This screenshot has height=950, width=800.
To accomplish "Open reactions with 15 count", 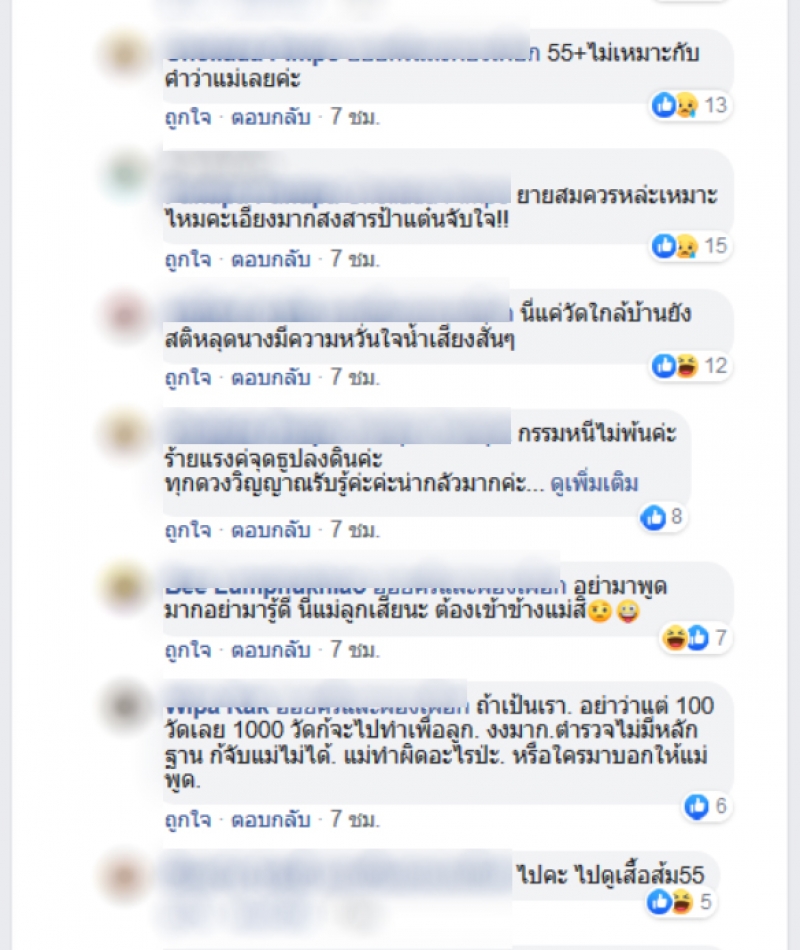I will pyautogui.click(x=690, y=246).
